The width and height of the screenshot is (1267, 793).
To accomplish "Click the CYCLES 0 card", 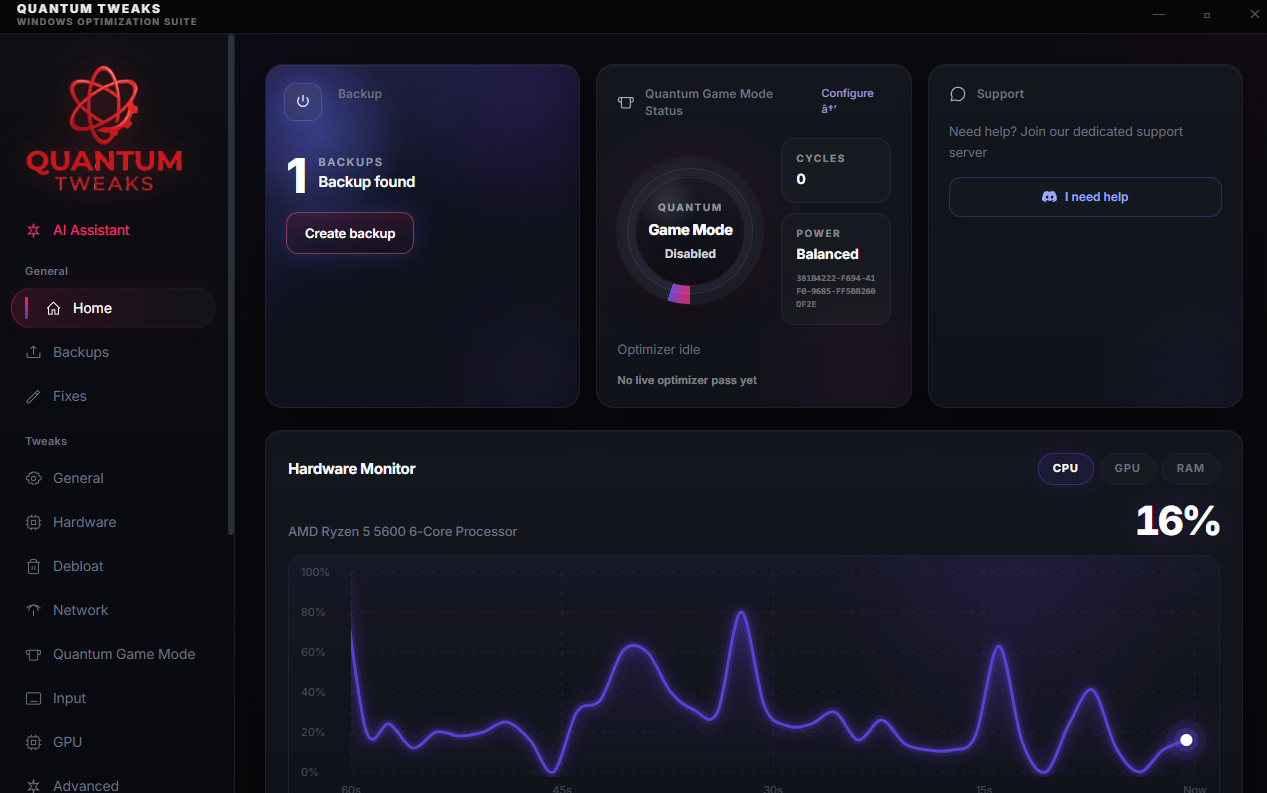I will click(835, 171).
